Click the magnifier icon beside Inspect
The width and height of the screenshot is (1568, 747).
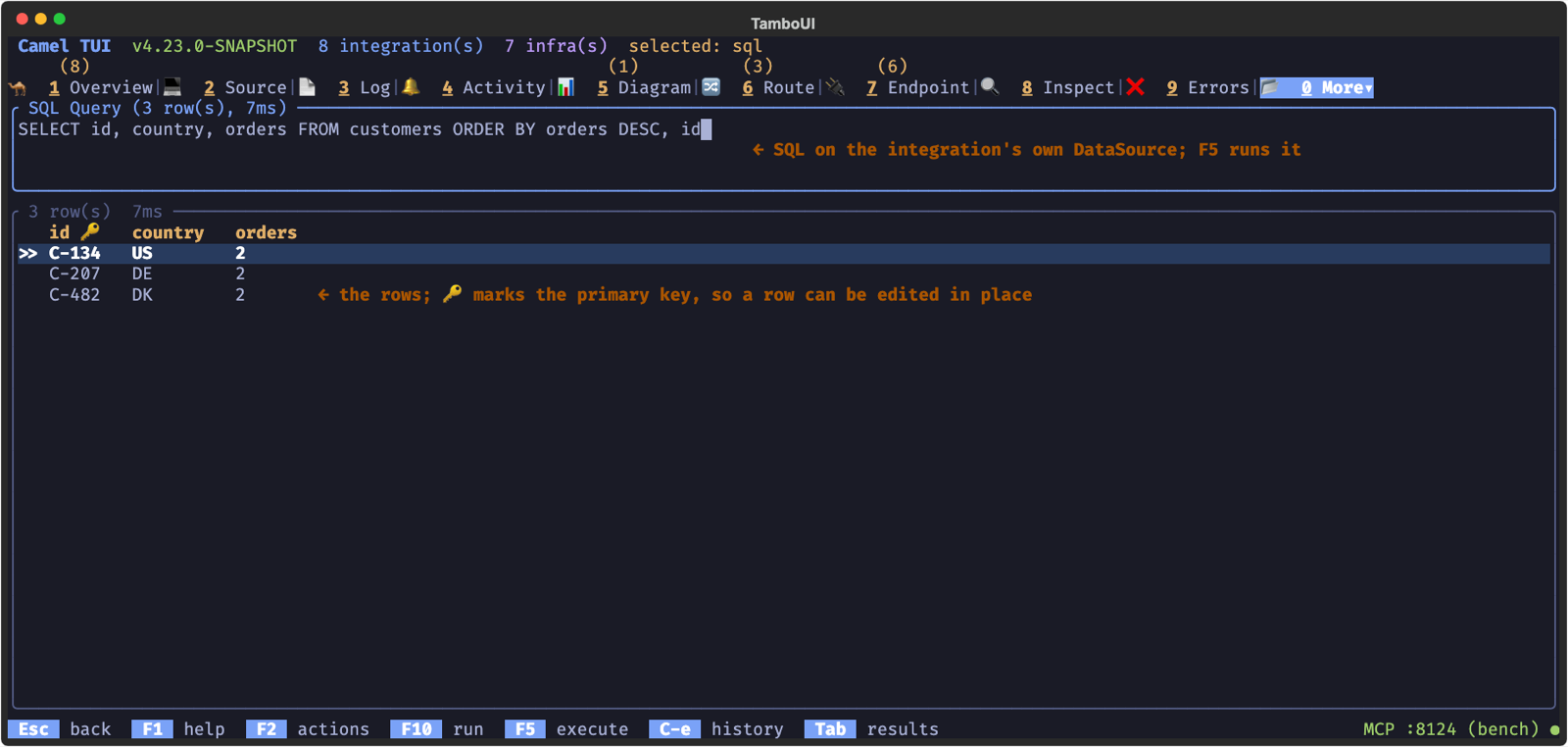(x=991, y=87)
